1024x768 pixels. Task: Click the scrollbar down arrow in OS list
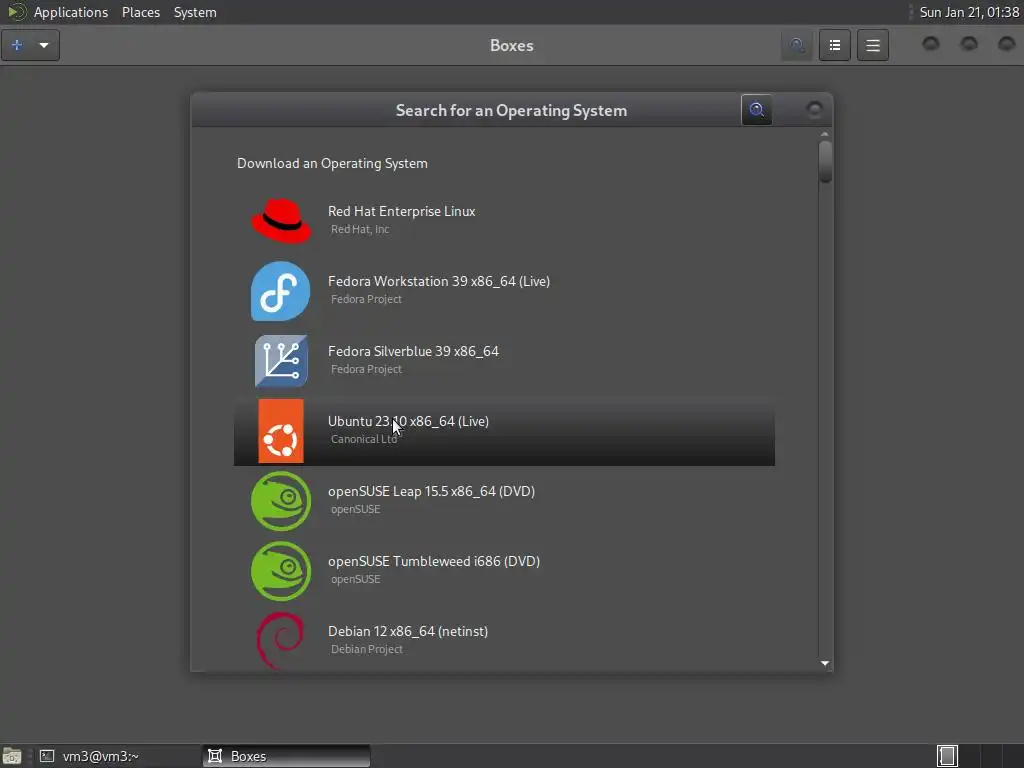coord(825,664)
